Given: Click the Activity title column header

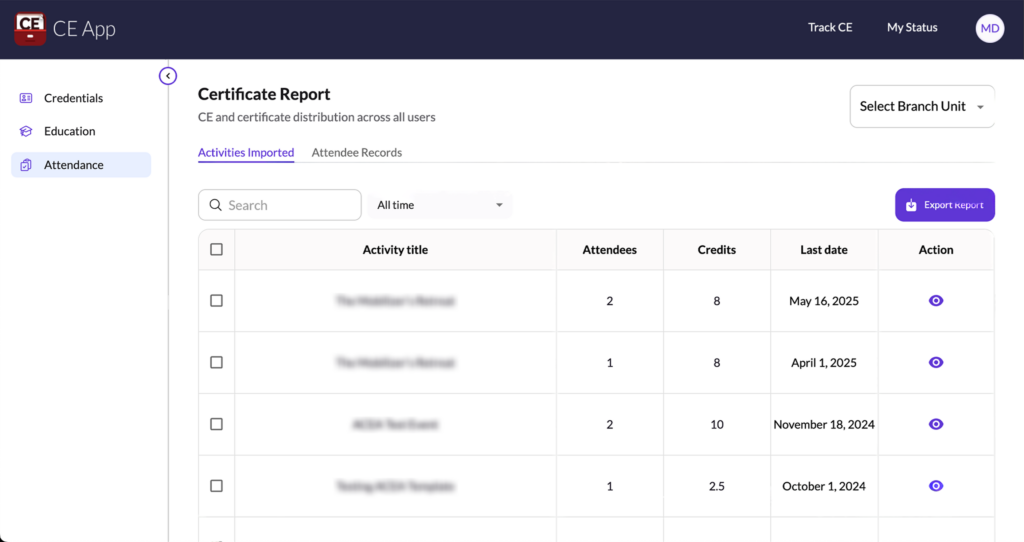Looking at the screenshot, I should click(x=395, y=250).
